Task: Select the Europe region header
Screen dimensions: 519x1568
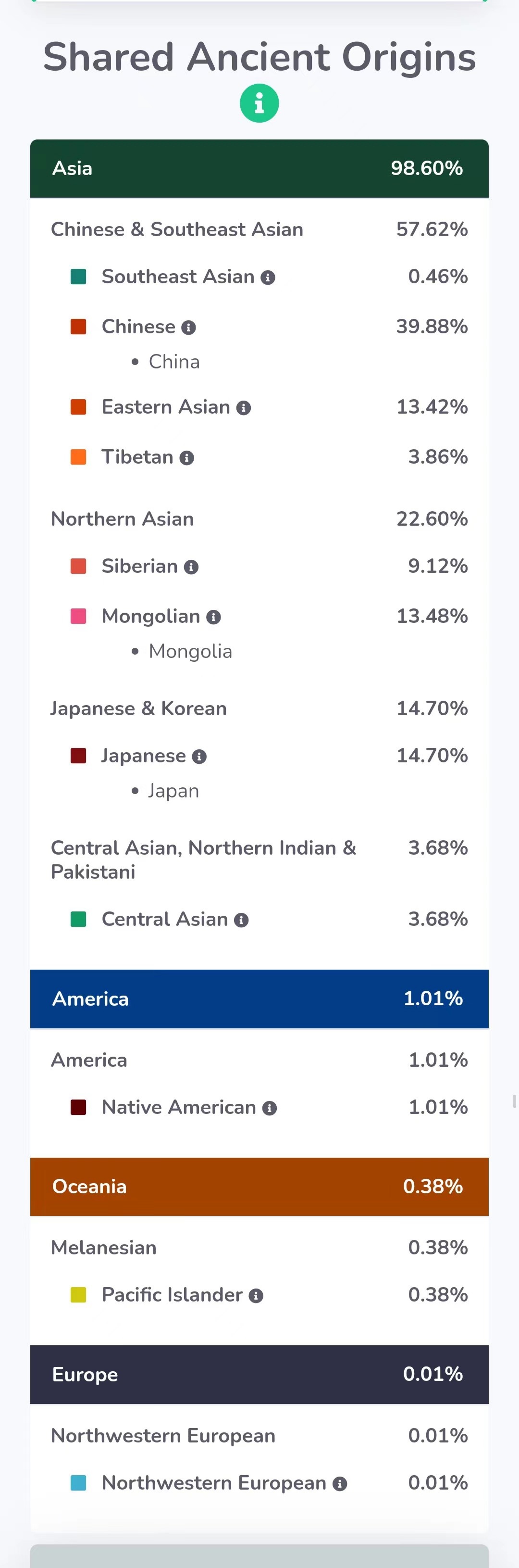Action: click(x=259, y=1375)
